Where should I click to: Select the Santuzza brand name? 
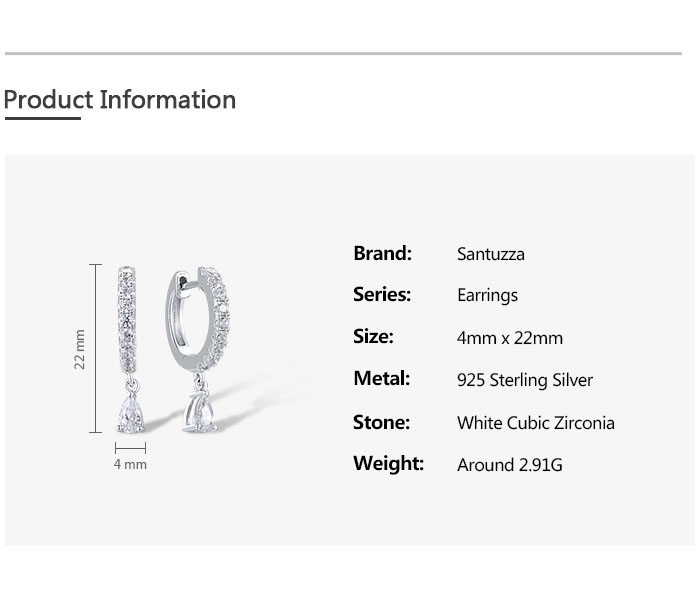[491, 254]
